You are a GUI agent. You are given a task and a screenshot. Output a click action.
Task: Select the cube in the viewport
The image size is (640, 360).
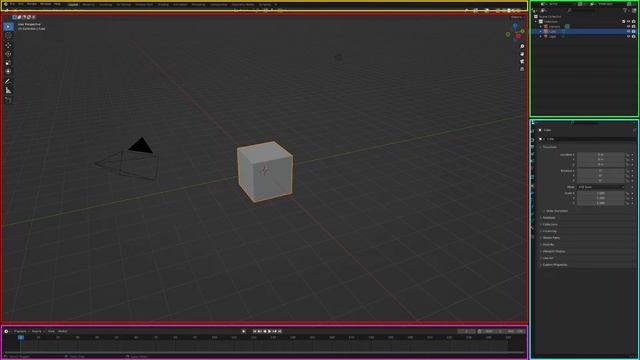coord(264,171)
